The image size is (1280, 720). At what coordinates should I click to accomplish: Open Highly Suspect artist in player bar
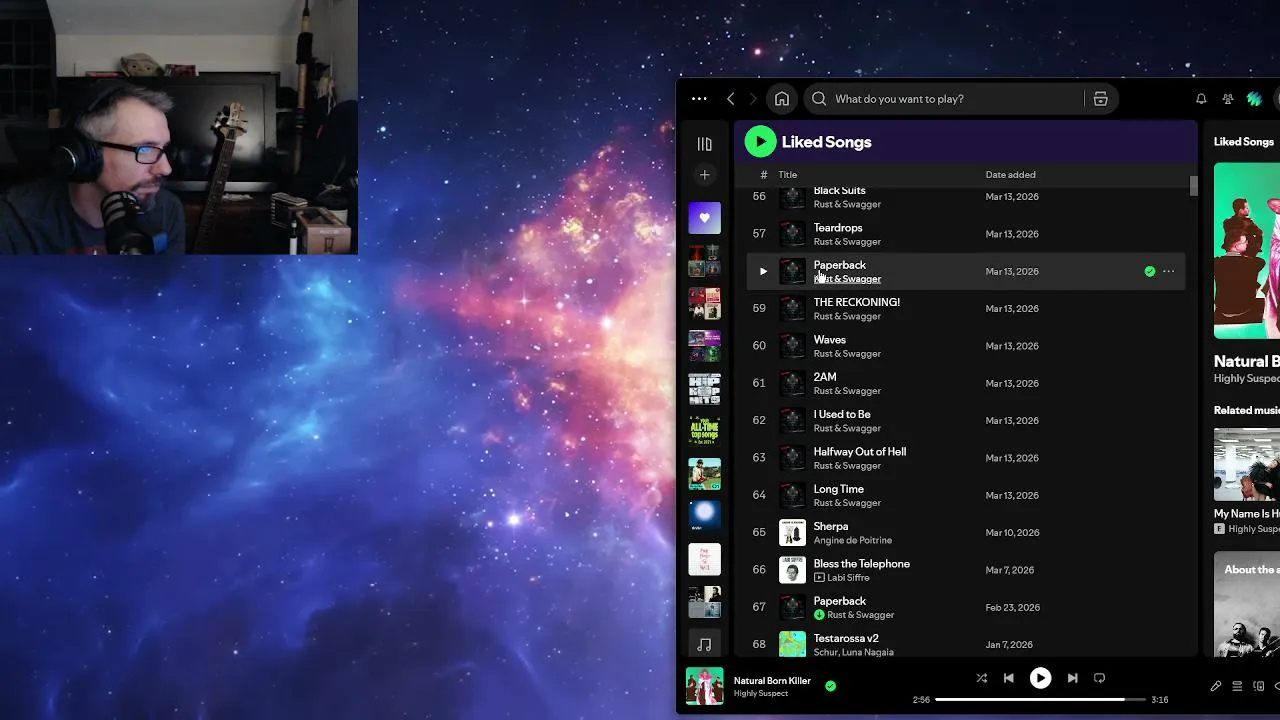[761, 693]
